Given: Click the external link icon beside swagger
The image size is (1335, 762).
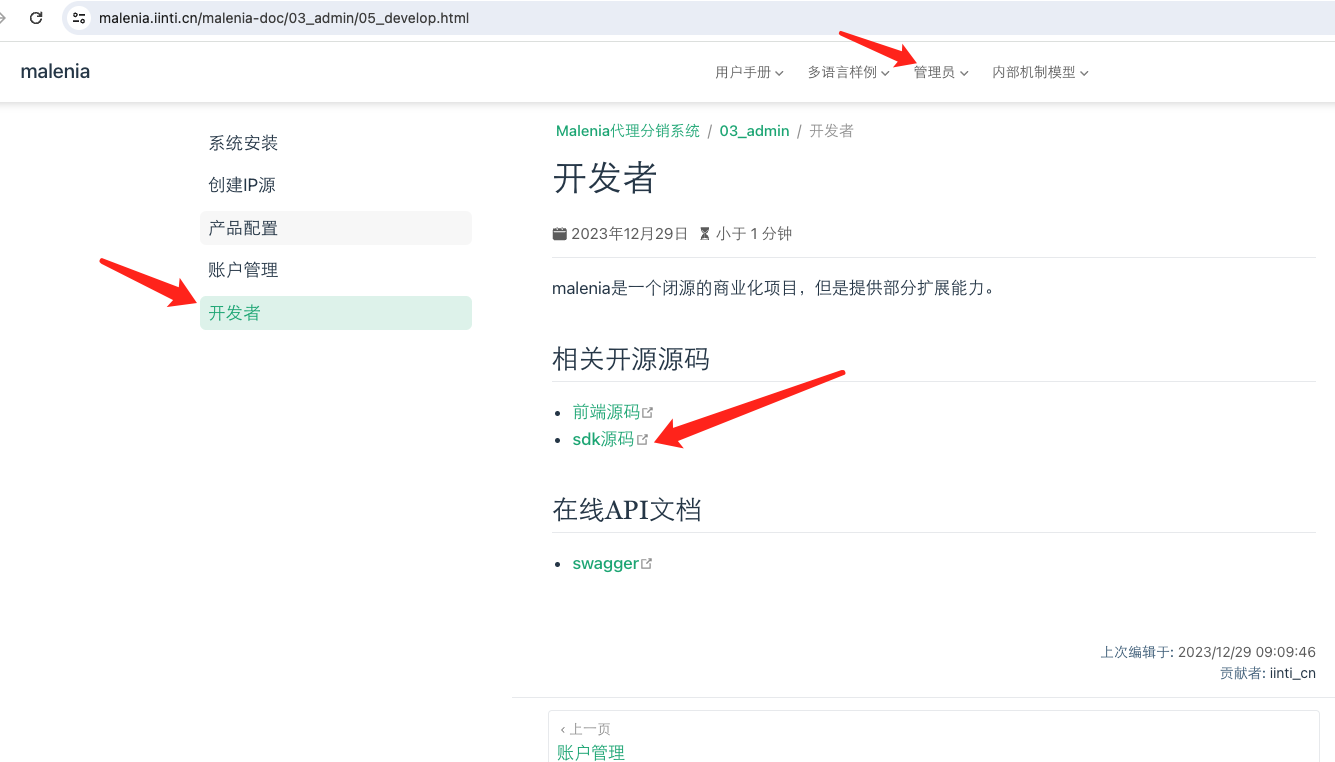Looking at the screenshot, I should (646, 563).
